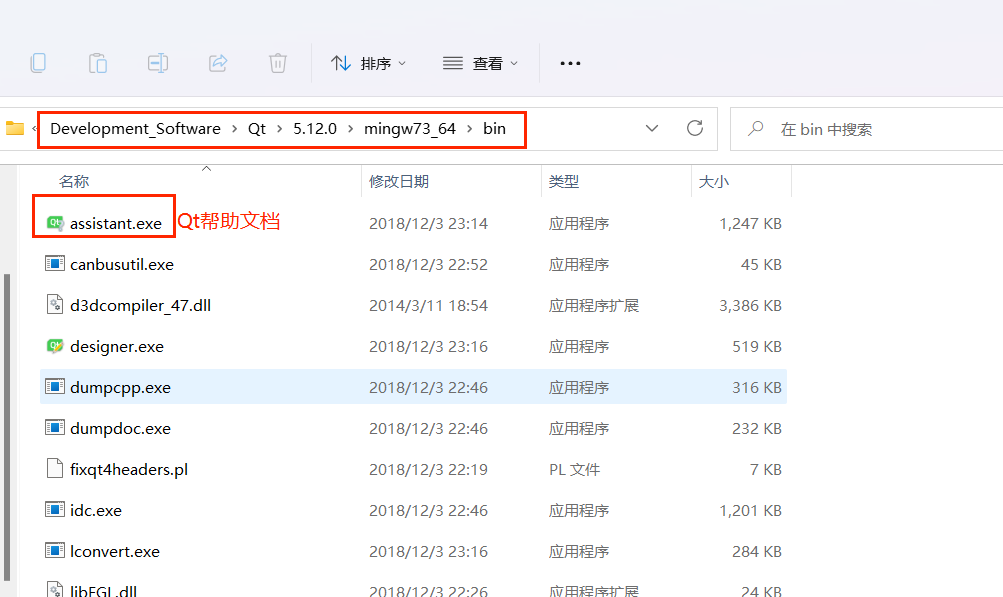Sort by 大小 column header

click(x=713, y=181)
